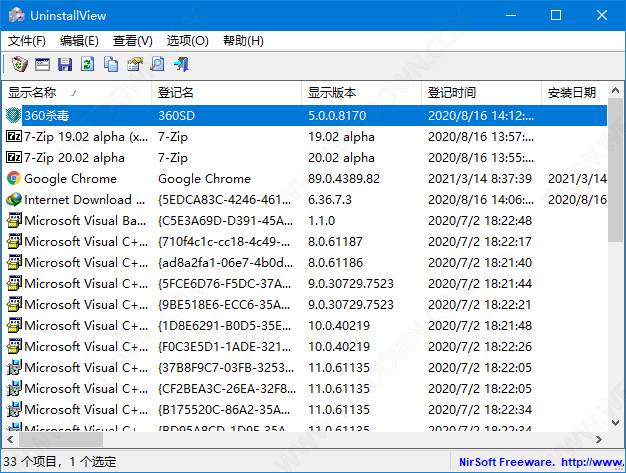
Task: Open the NirSoft Freeware link in status bar
Action: tap(541, 462)
